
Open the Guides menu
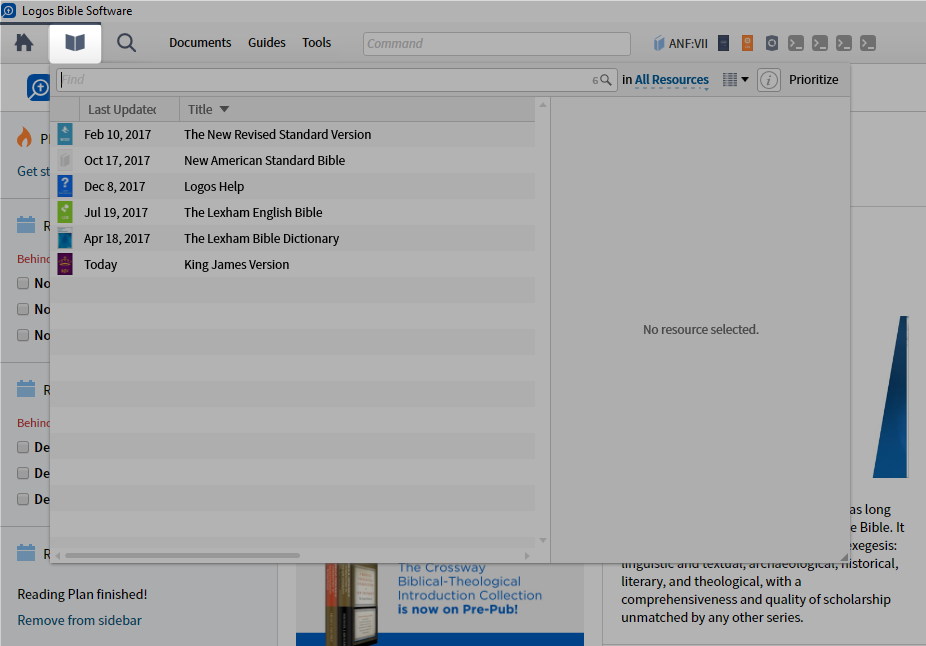(x=266, y=43)
